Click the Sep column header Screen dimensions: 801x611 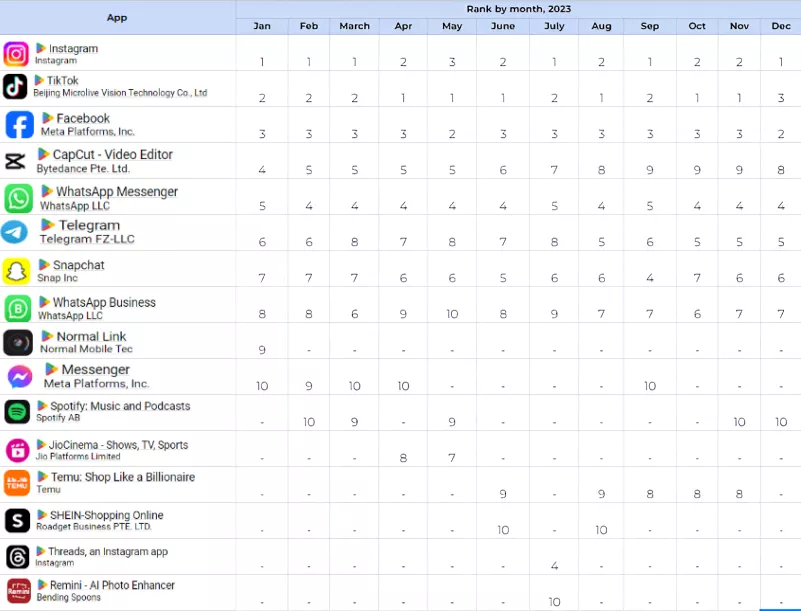pyautogui.click(x=649, y=26)
